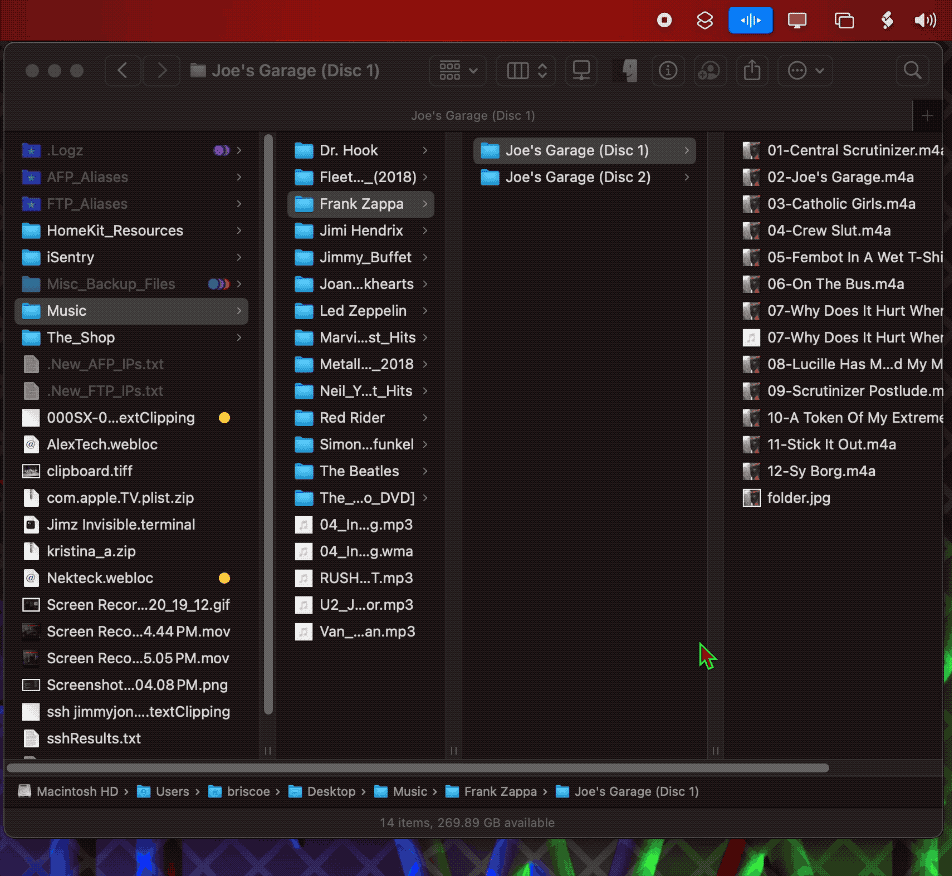Click Music in the path bar
Viewport: 952px width, 876px height.
[x=401, y=792]
